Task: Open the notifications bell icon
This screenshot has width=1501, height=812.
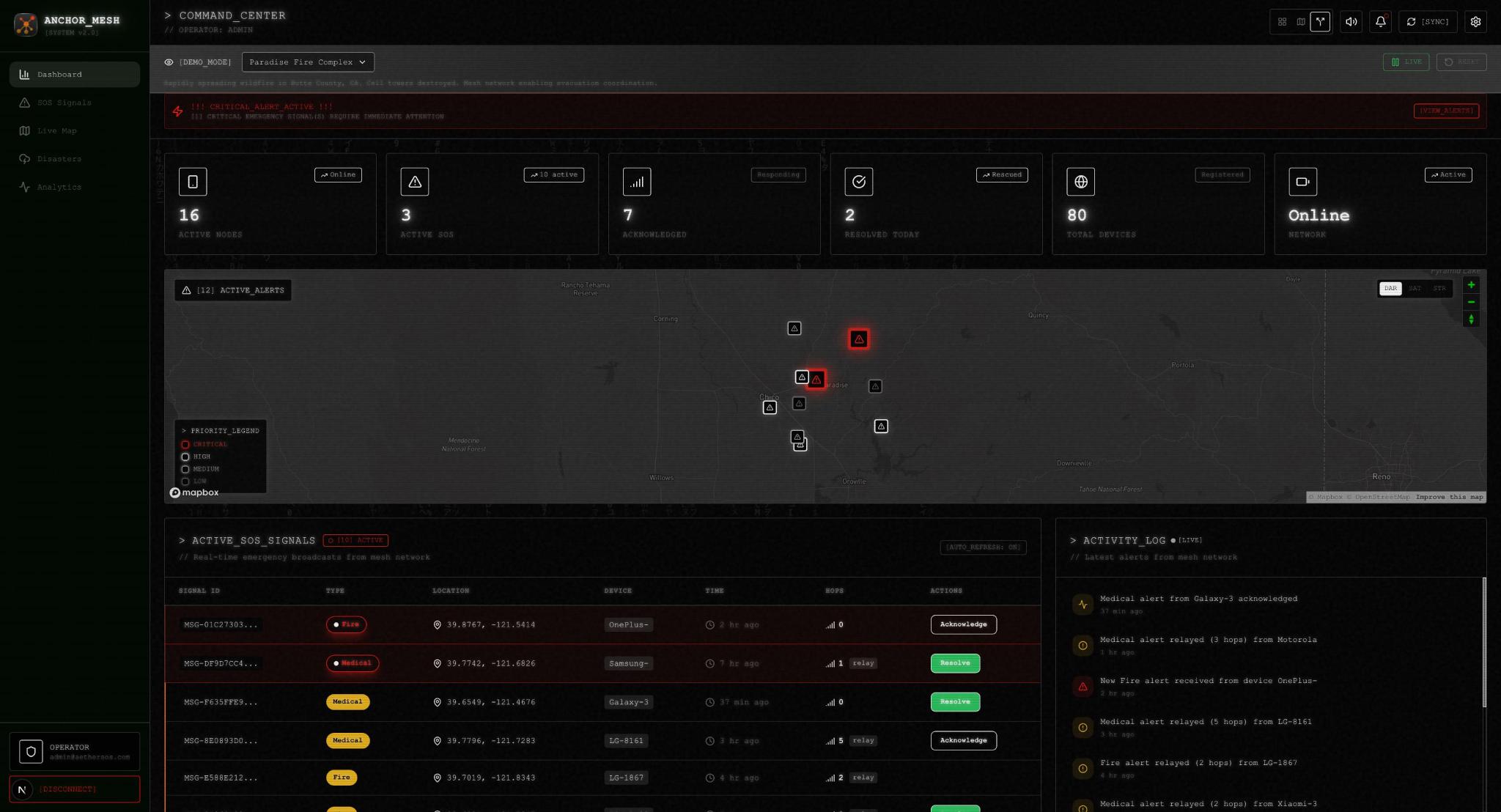Action: click(x=1380, y=22)
